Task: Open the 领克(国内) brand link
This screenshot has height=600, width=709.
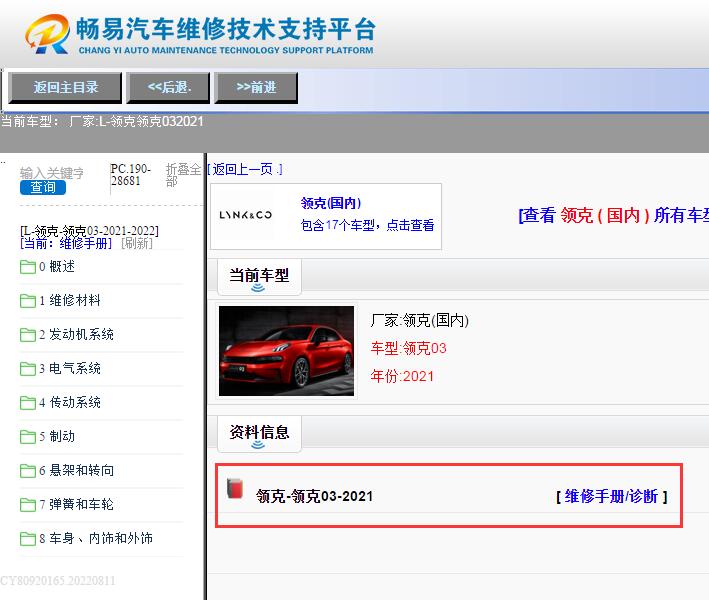Action: 331,203
